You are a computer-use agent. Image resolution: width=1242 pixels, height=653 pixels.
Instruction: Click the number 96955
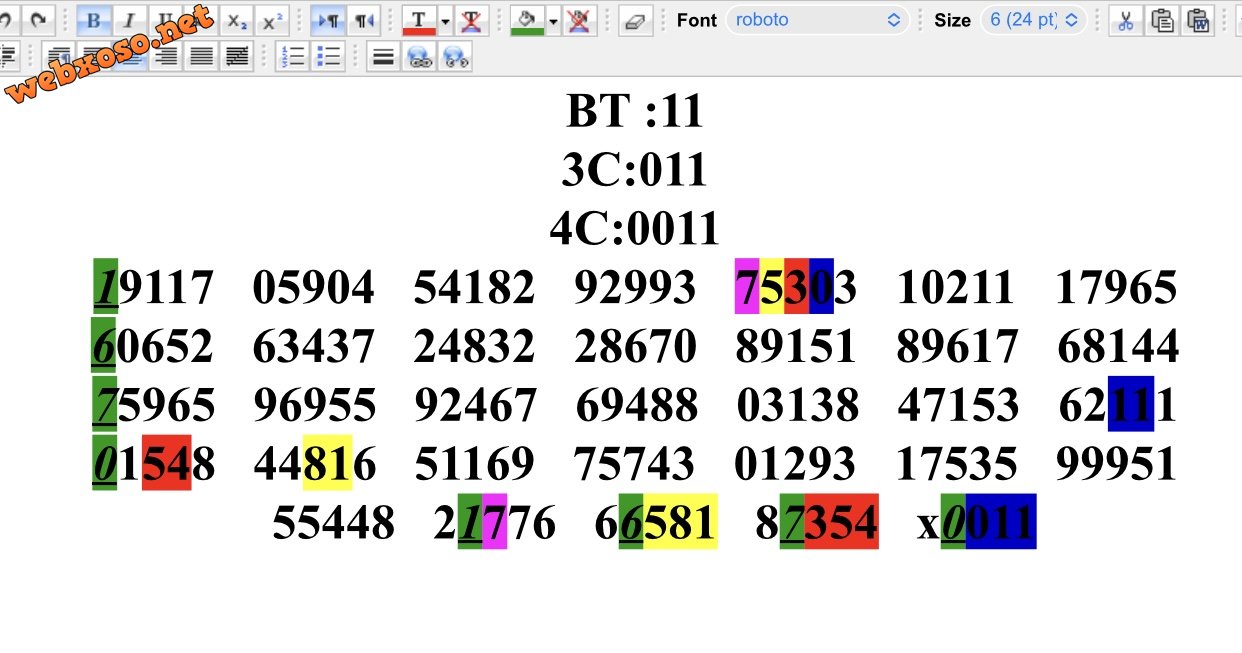315,406
